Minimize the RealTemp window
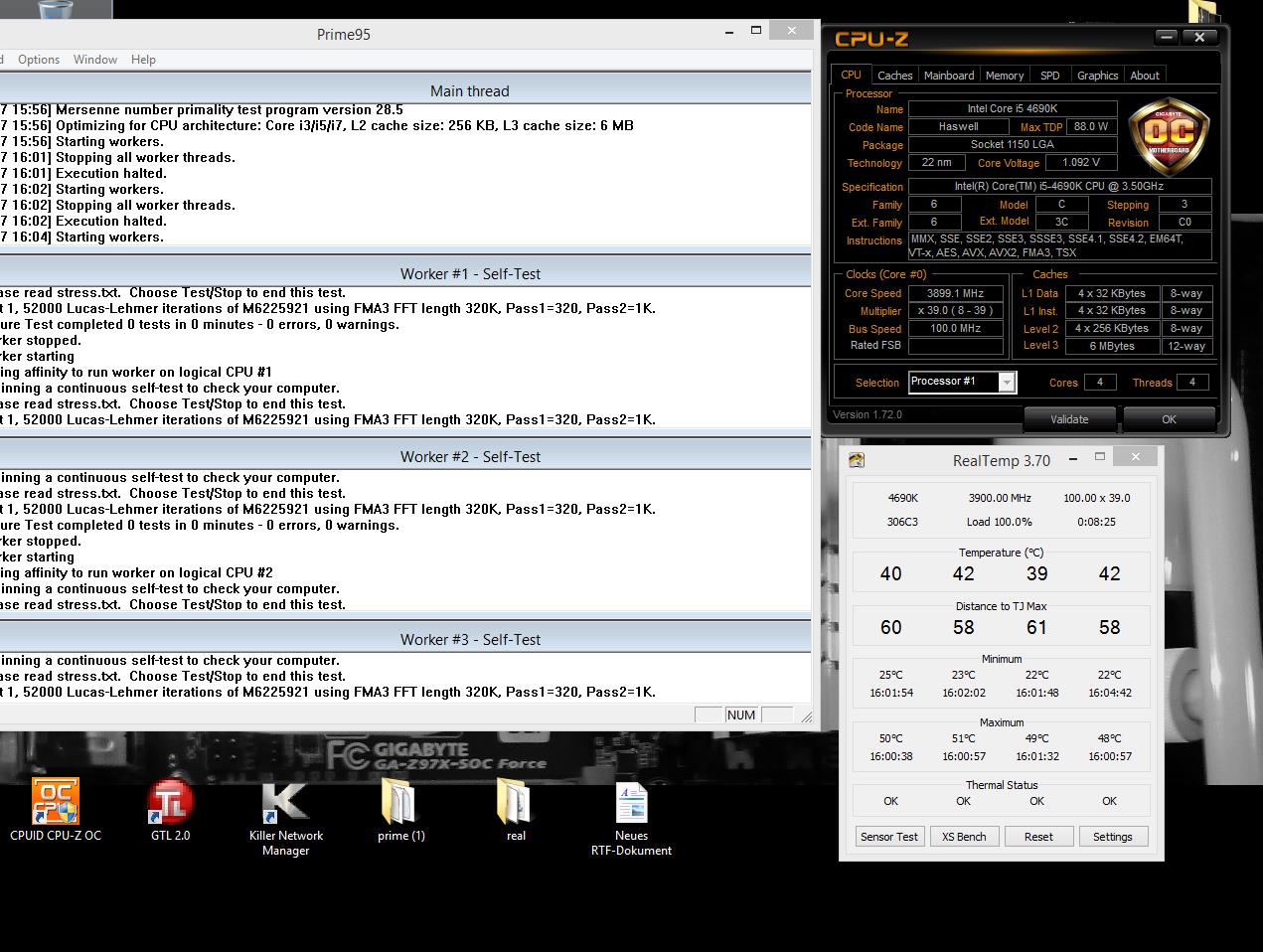This screenshot has width=1263, height=952. [x=1072, y=459]
